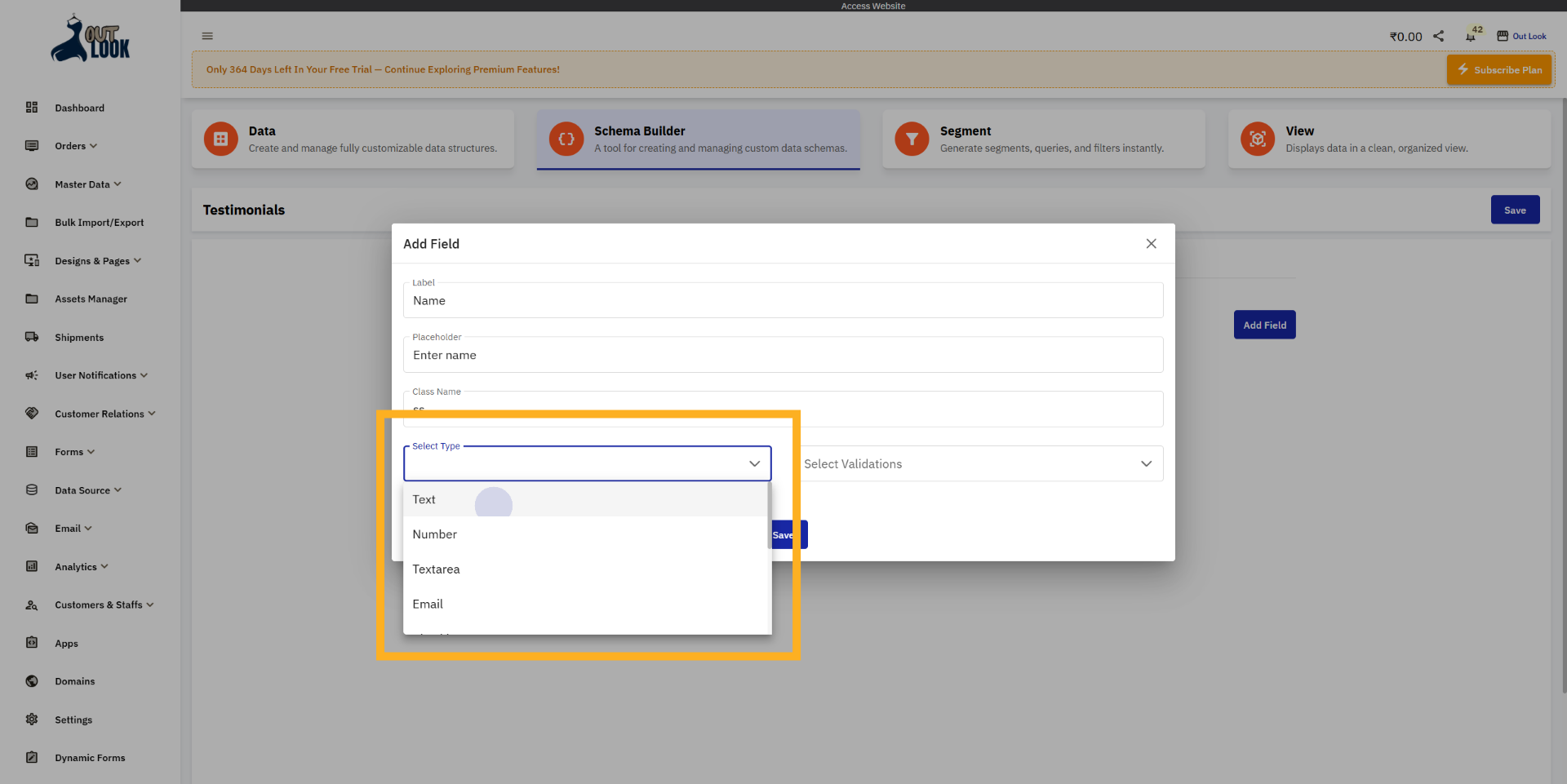Click into the Label input field
The image size is (1567, 784).
click(x=783, y=301)
